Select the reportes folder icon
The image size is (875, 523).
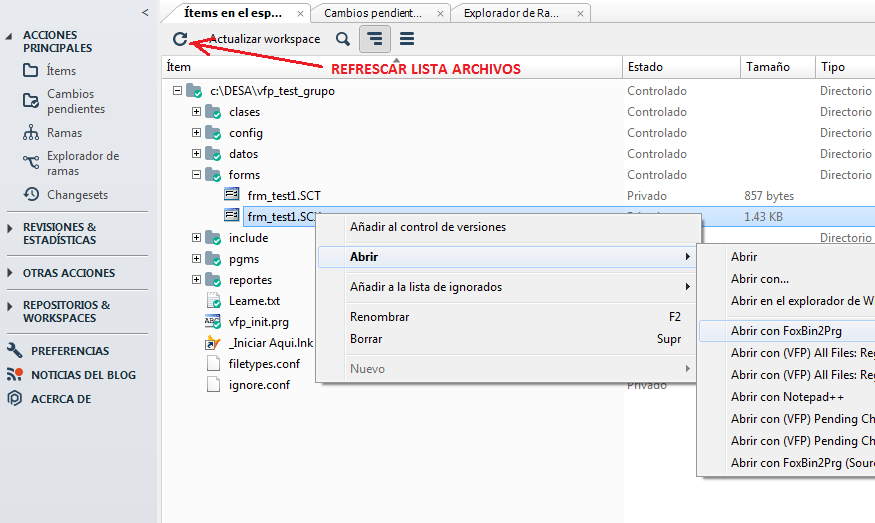coord(213,280)
